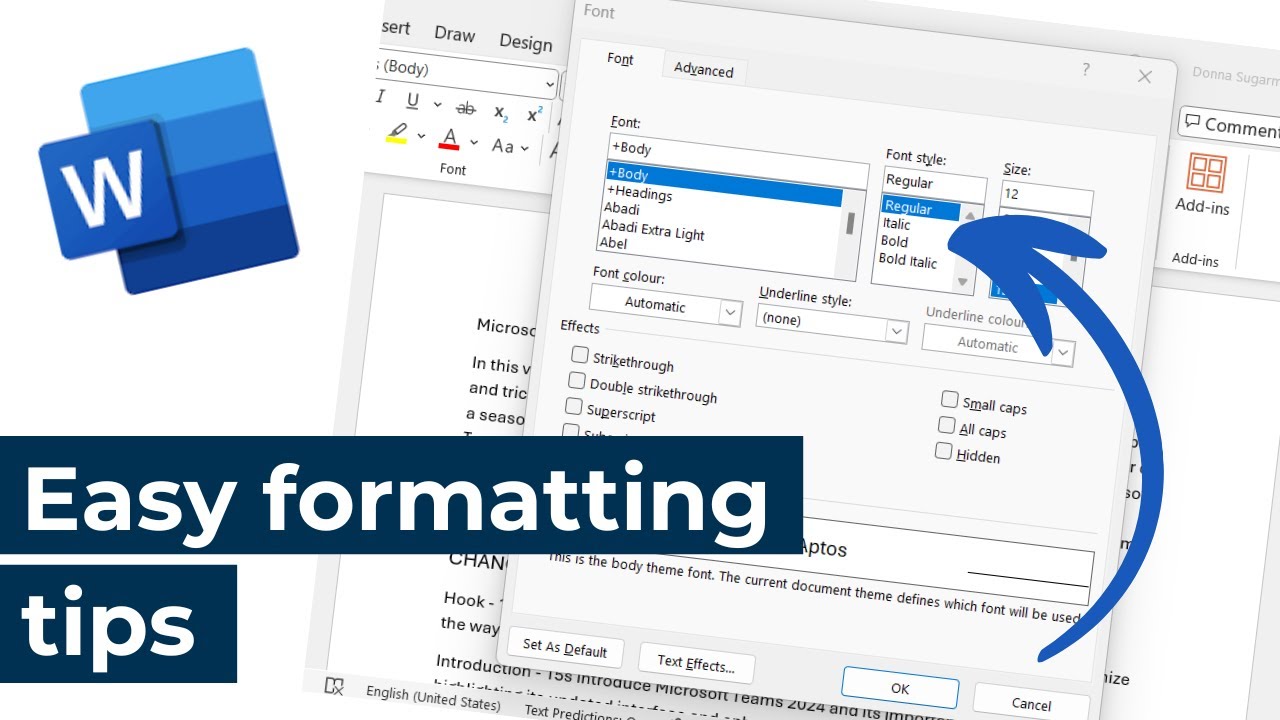Screen dimensions: 1280x720
Task: Tick the Strikethrough checkbox
Action: tap(579, 354)
